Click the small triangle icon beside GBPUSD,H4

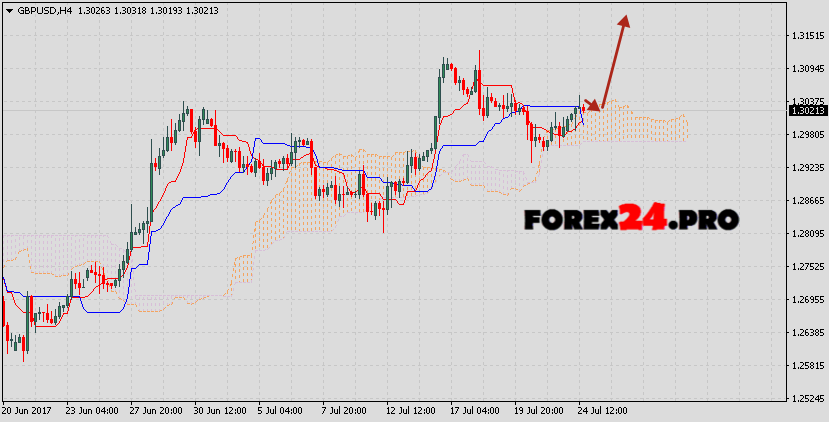9,9
